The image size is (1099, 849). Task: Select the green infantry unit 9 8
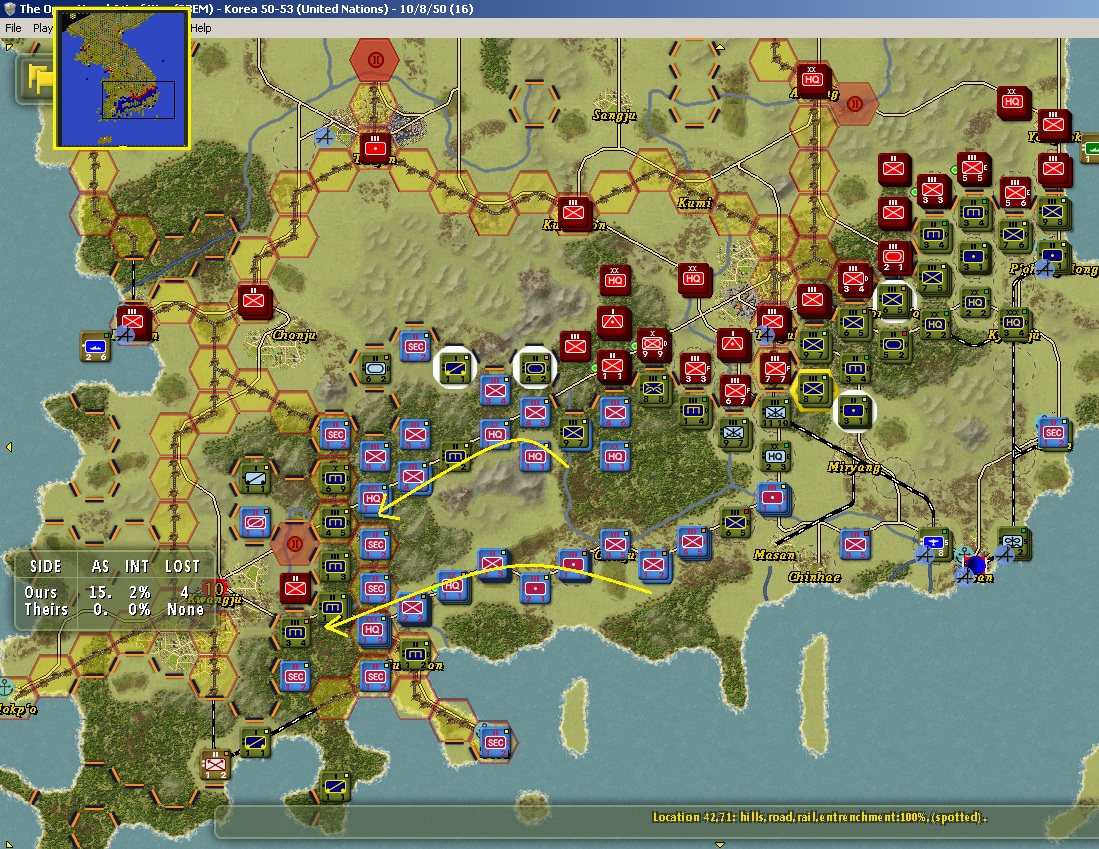coord(1052,212)
